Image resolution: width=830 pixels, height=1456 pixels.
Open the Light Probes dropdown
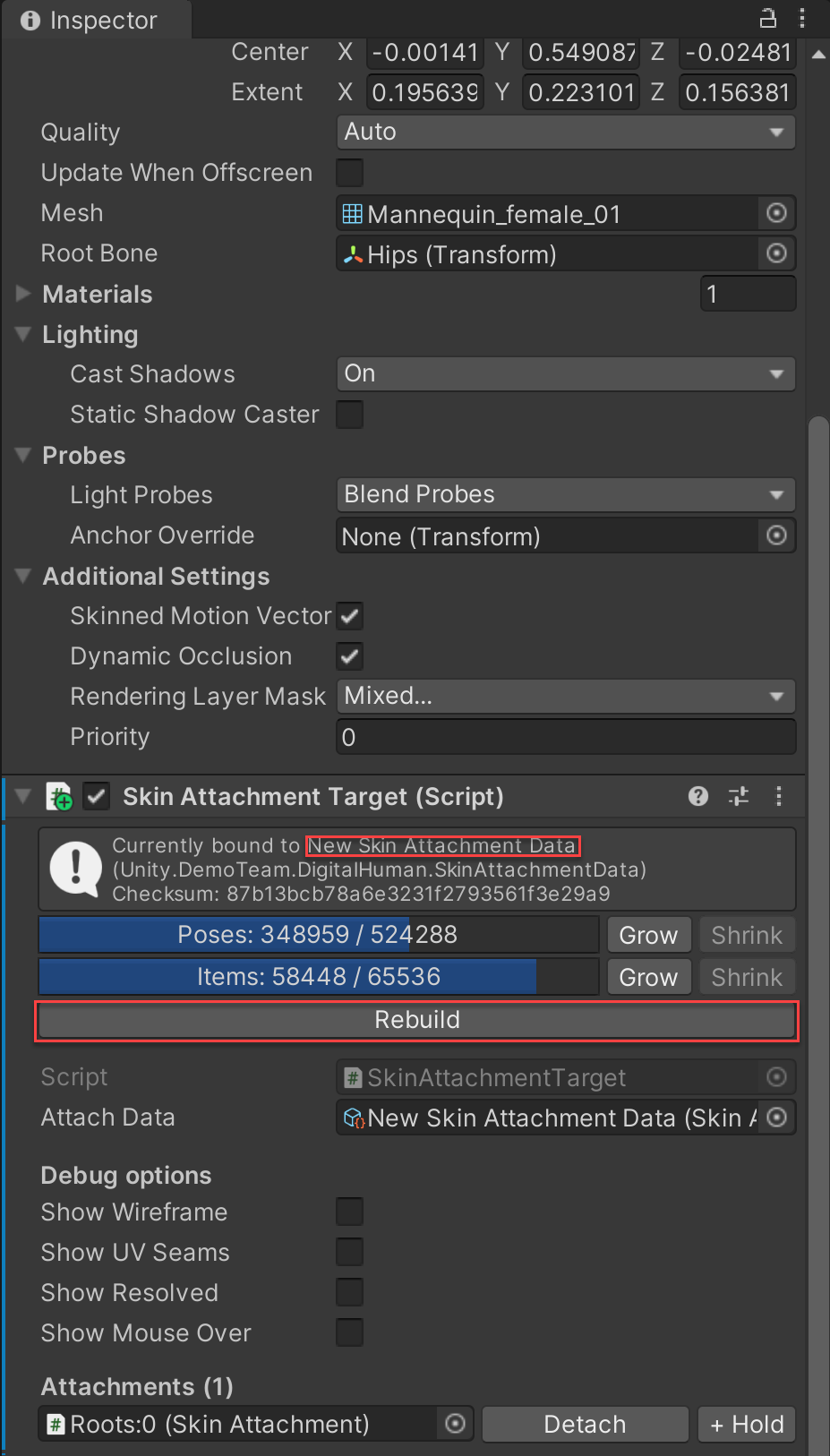tap(565, 495)
